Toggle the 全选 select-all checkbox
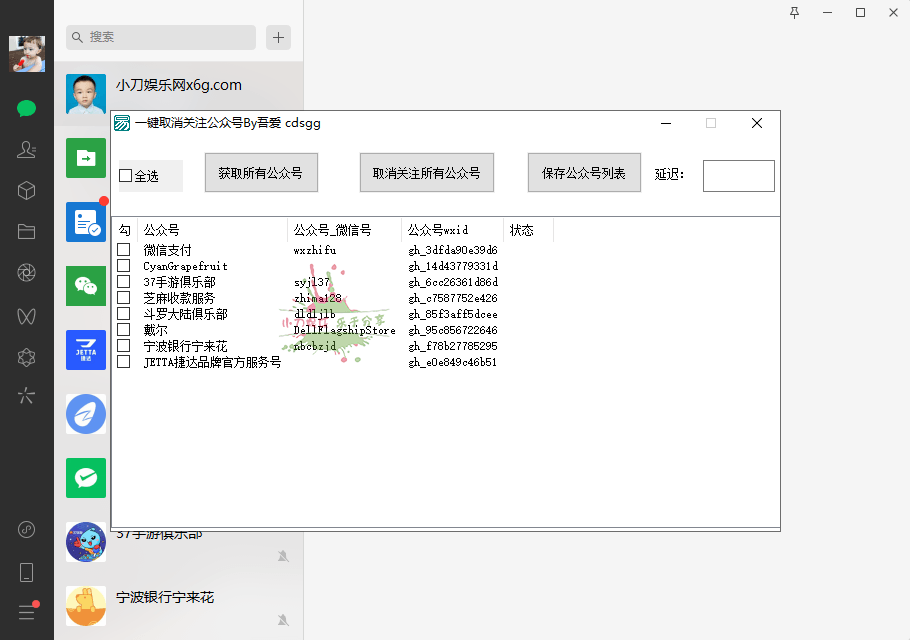910x640 pixels. 126,176
